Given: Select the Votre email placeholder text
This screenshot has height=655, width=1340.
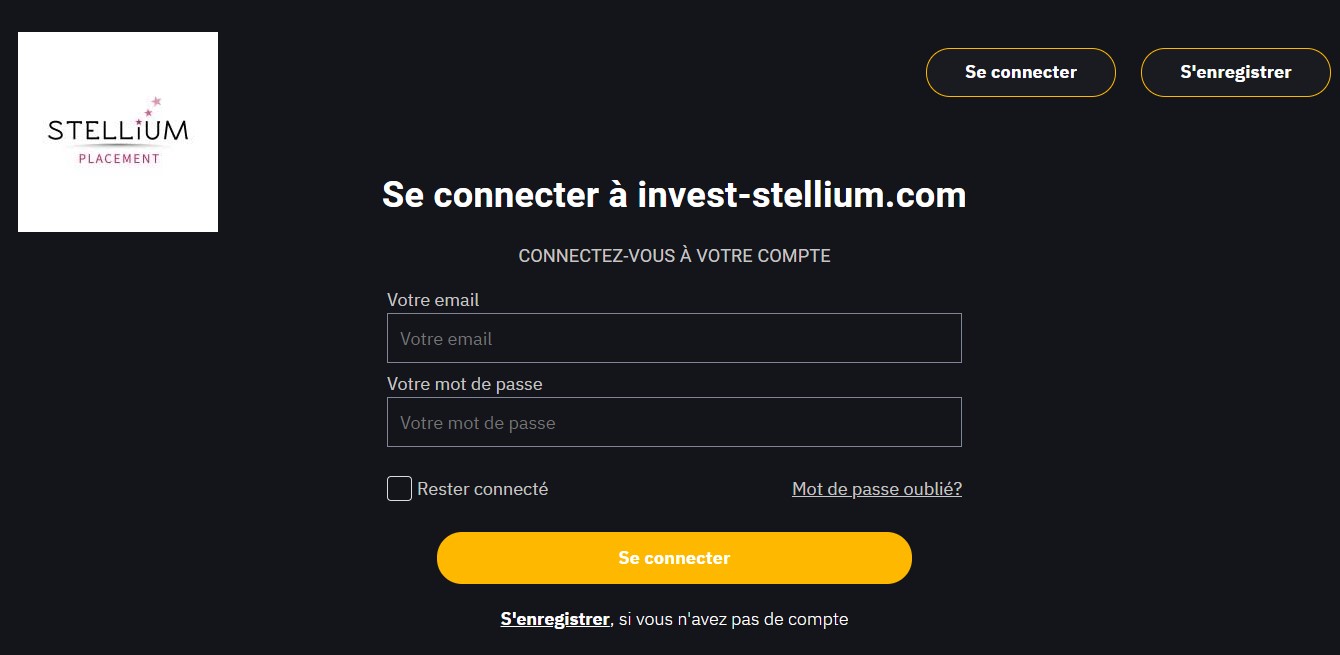Looking at the screenshot, I should coord(446,338).
